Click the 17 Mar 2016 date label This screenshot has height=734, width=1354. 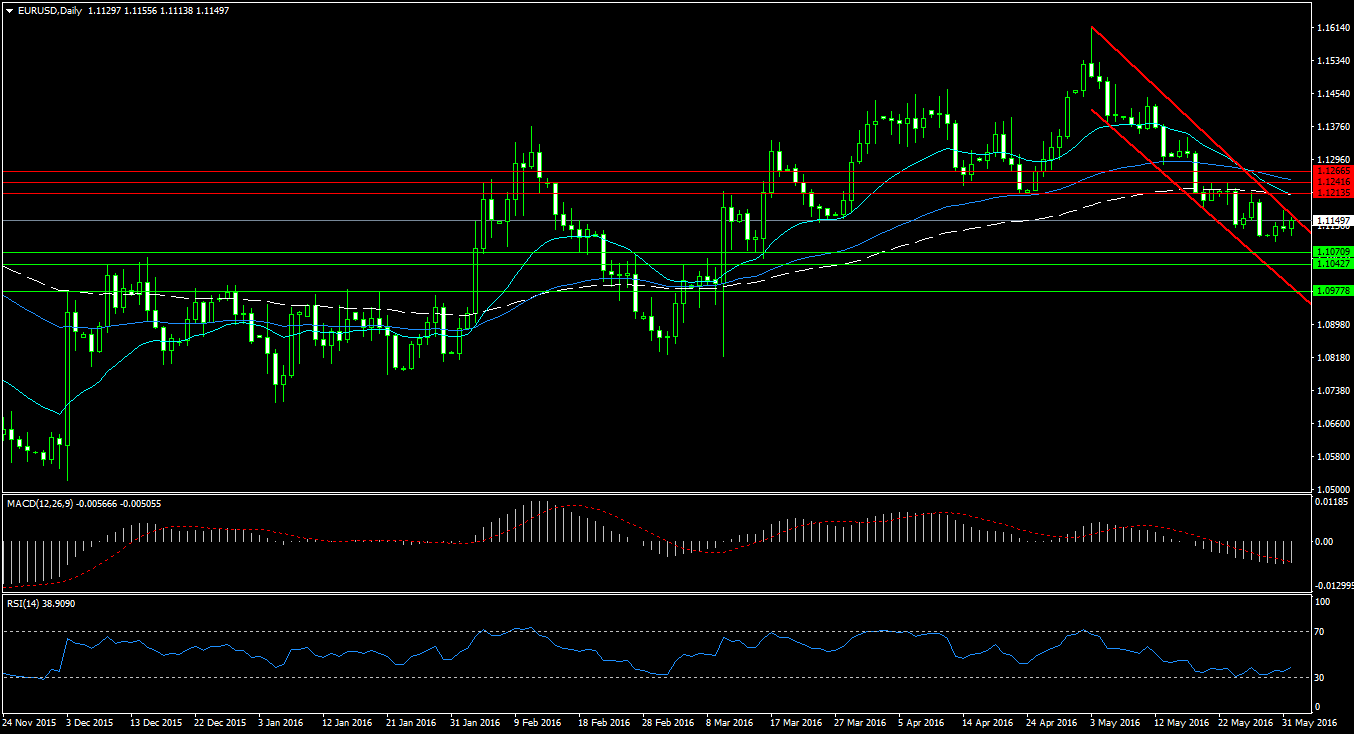coord(797,721)
